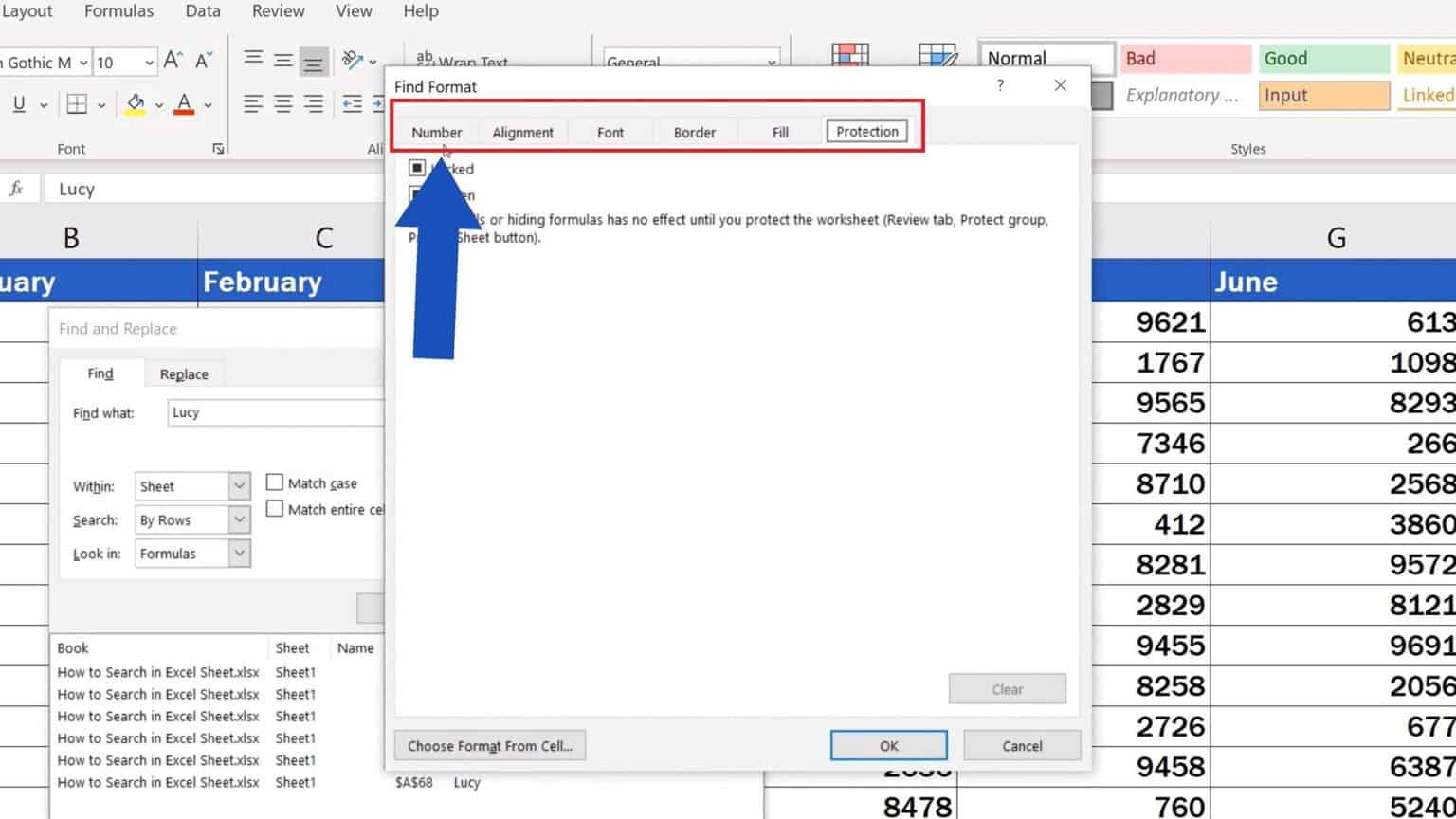Click the Orientation text angle icon

pyautogui.click(x=355, y=61)
